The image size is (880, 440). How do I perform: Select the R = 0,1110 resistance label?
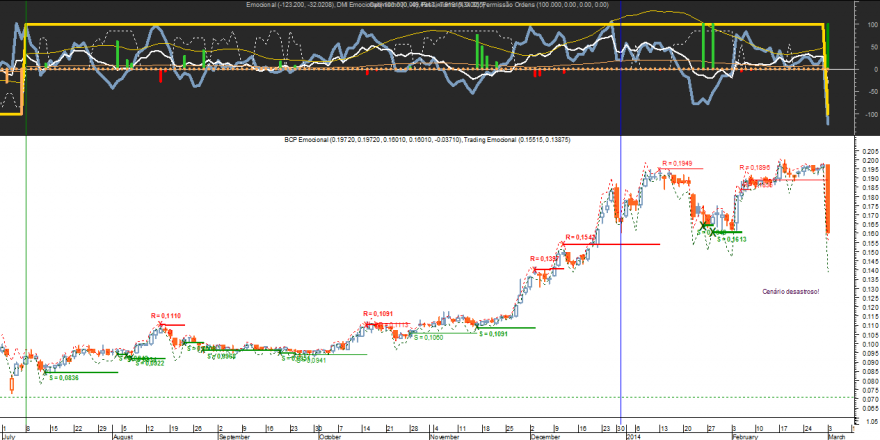tap(166, 316)
